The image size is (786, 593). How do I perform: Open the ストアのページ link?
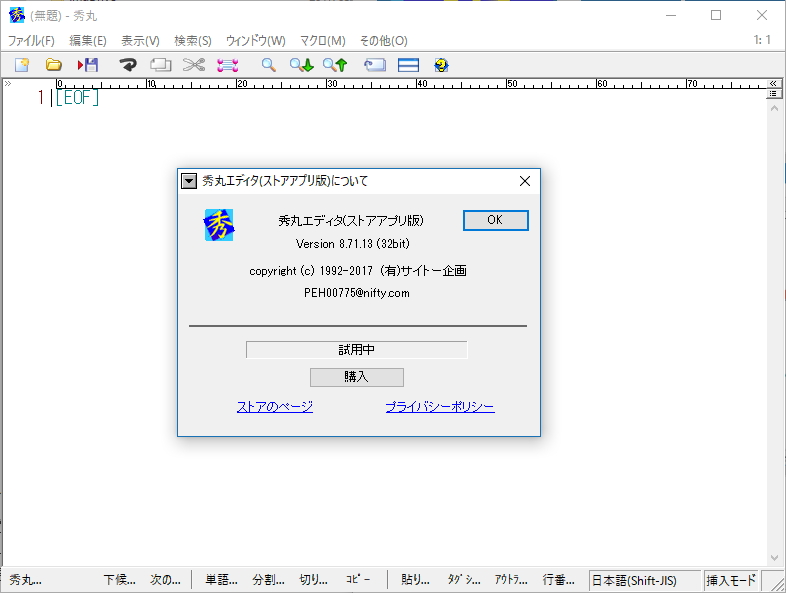click(x=275, y=407)
